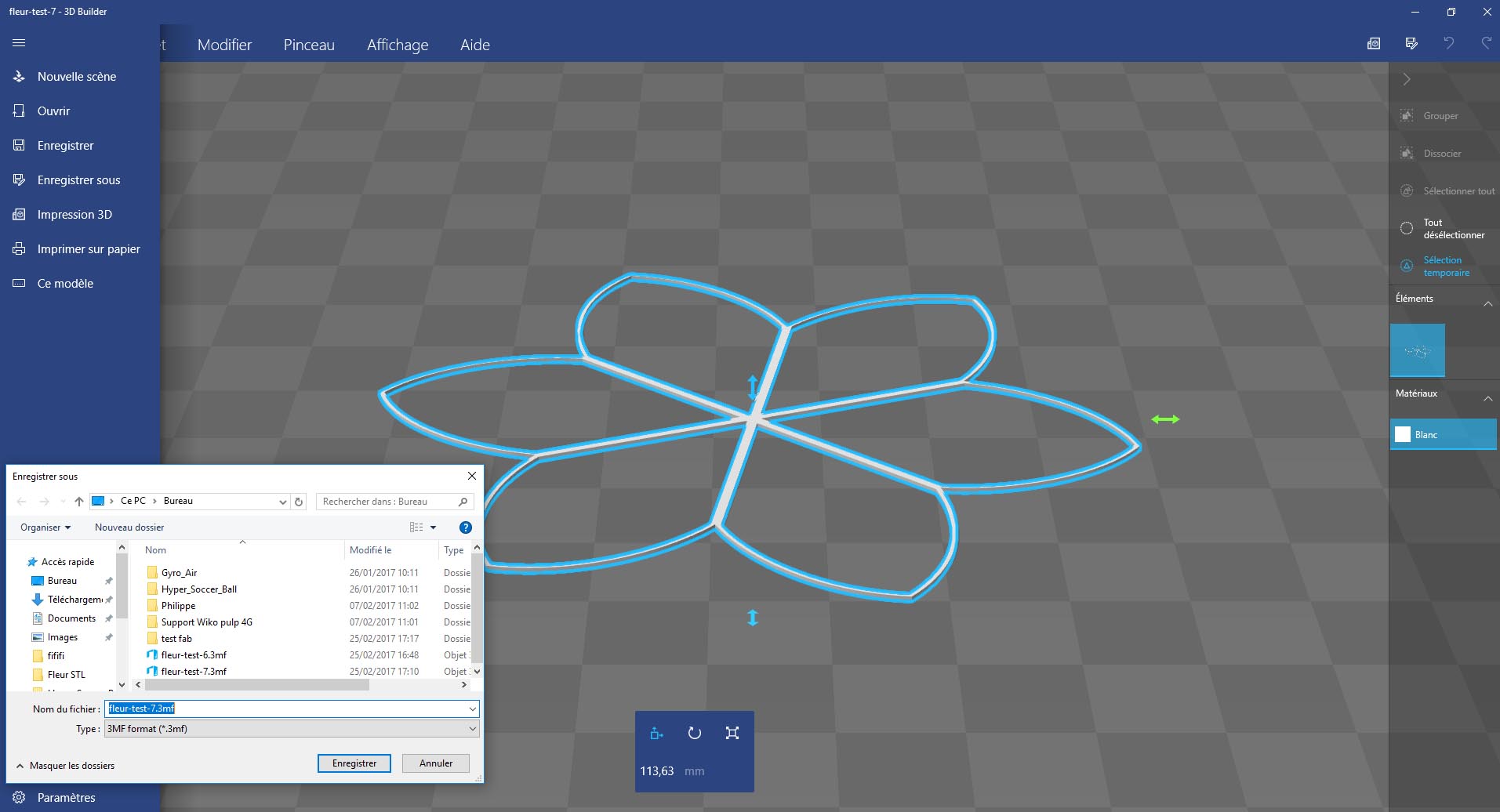Click Nouveau dossier
Image resolution: width=1500 pixels, height=812 pixels.
pos(129,527)
